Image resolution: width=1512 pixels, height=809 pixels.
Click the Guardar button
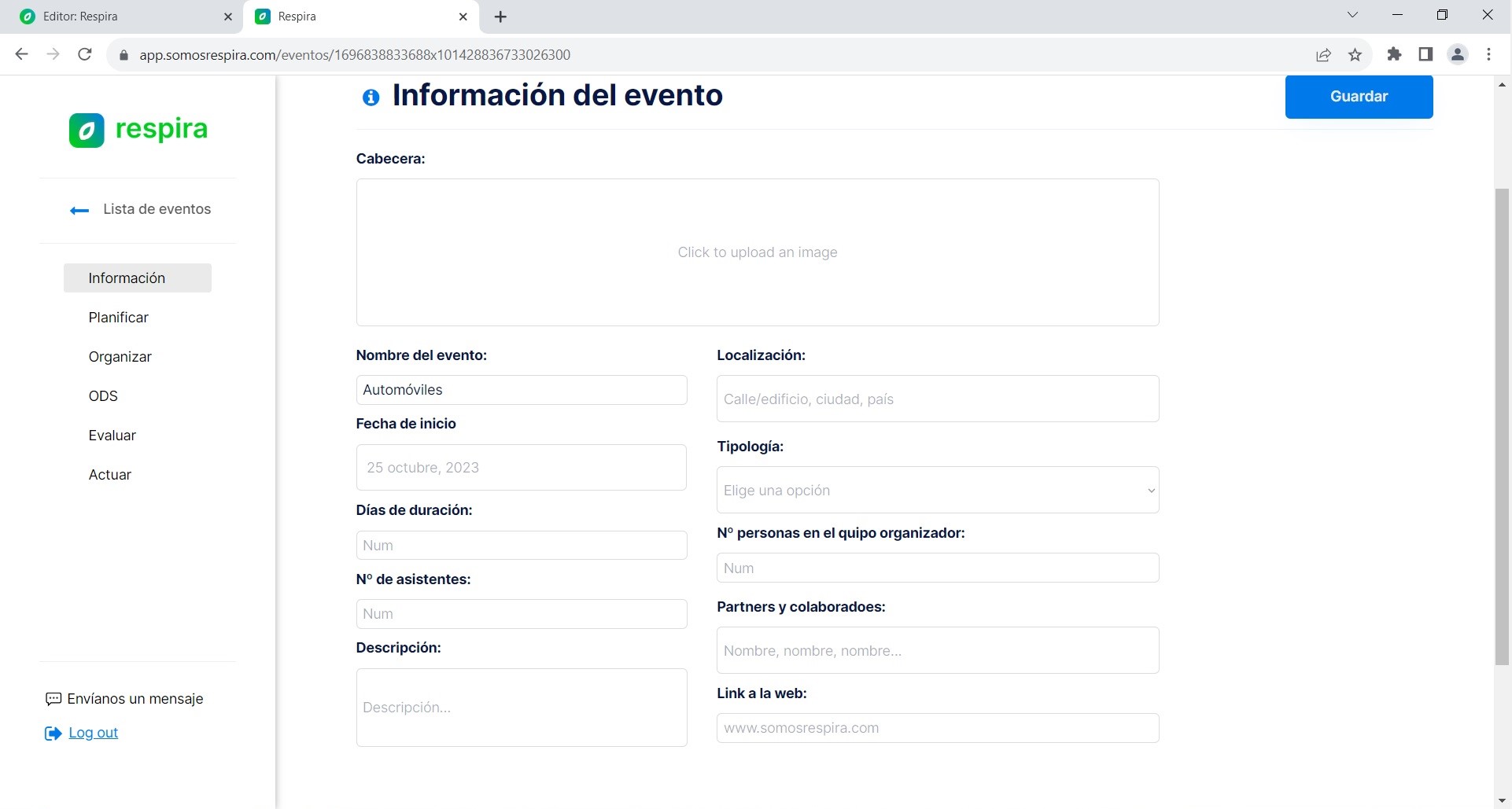[x=1359, y=97]
